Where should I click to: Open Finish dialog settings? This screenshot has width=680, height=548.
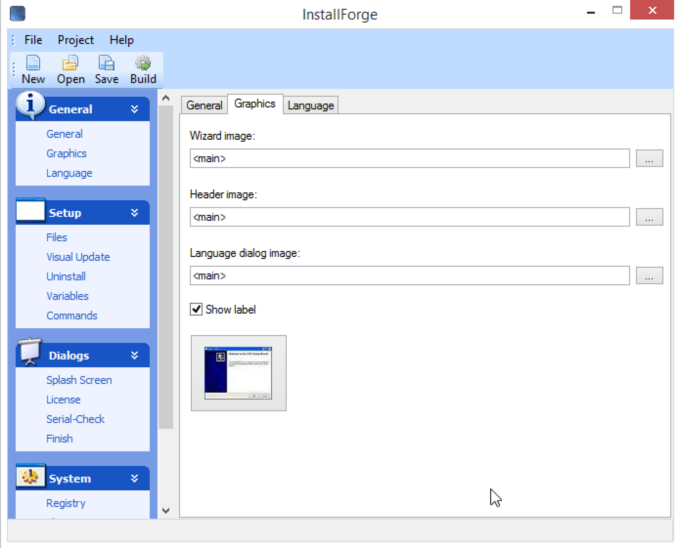[59, 439]
